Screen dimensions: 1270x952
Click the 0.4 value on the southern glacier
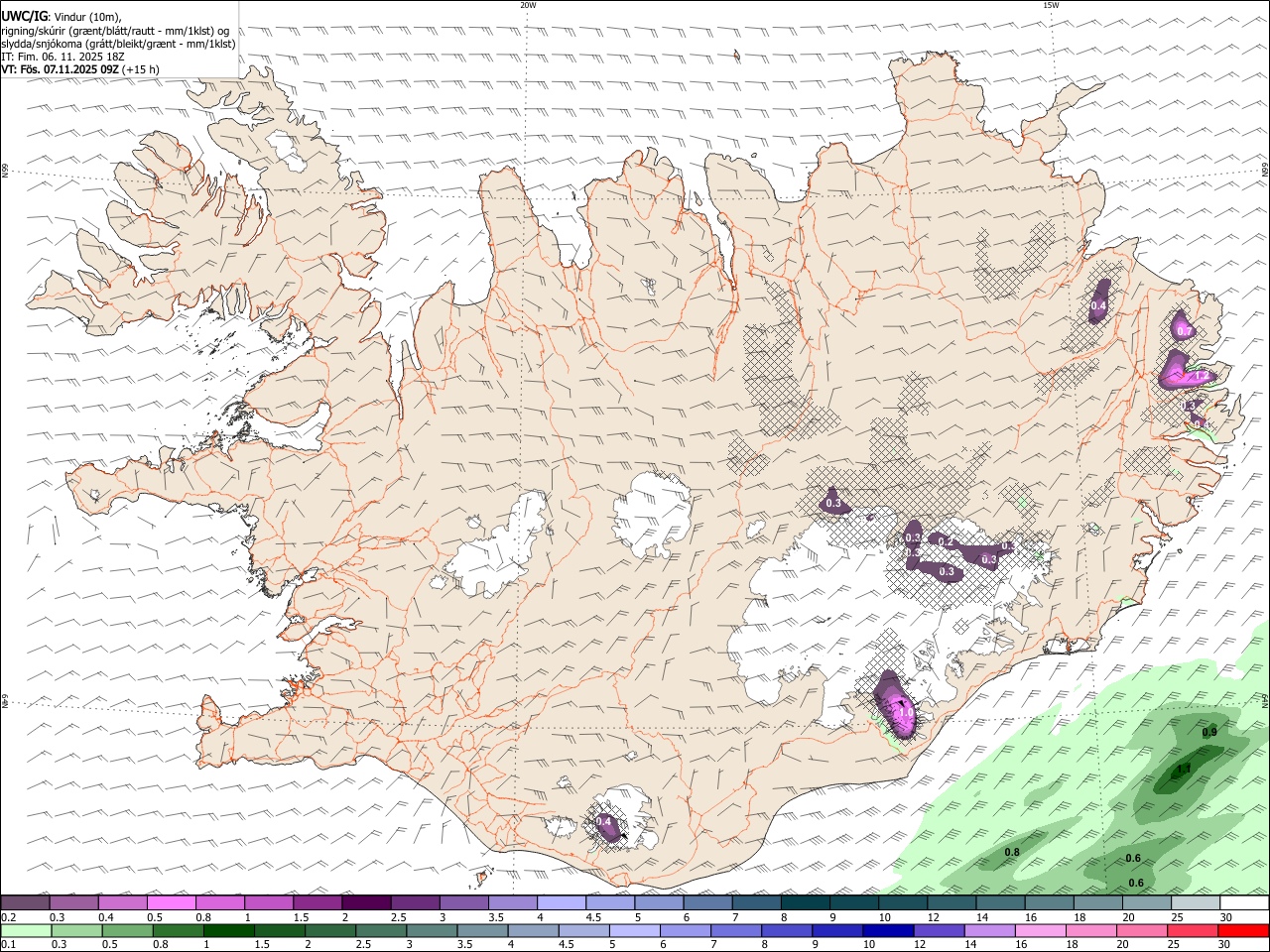point(603,822)
